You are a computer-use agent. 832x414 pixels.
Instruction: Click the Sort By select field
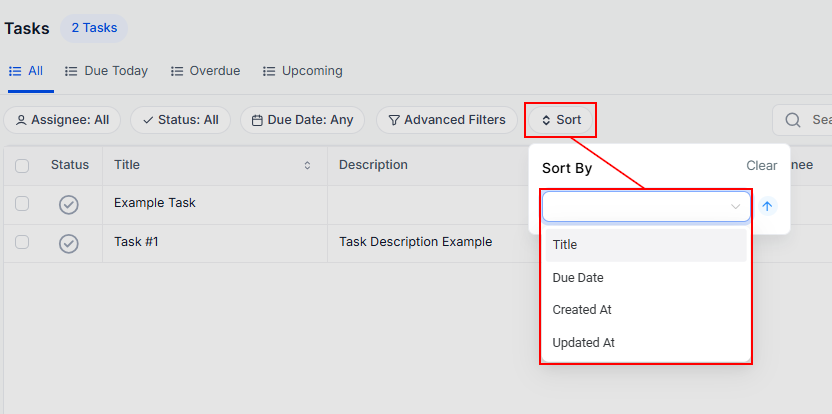click(x=645, y=206)
